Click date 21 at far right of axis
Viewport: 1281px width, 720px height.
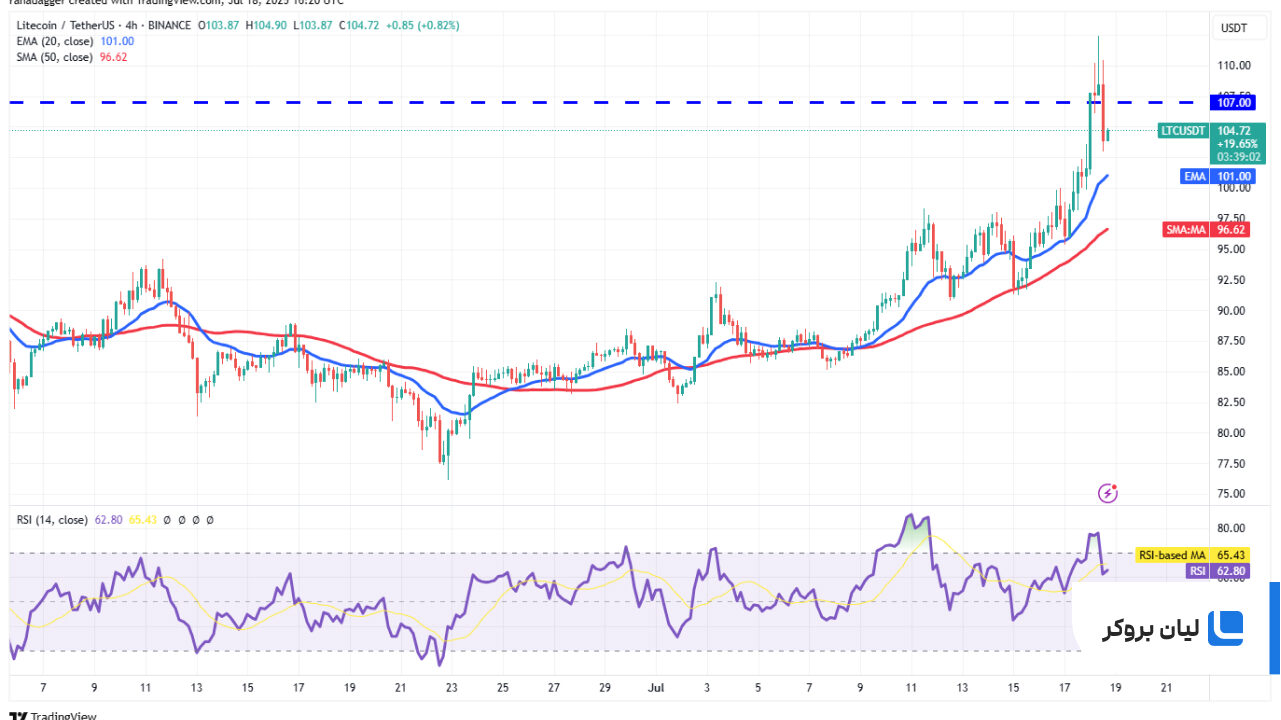1165,688
